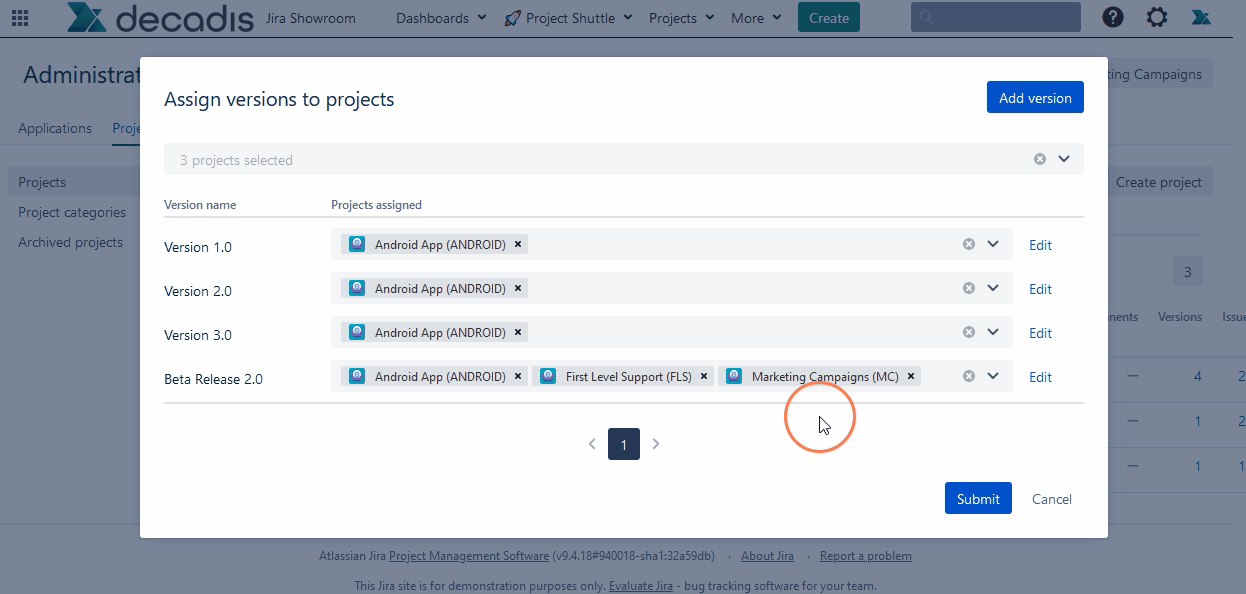Image resolution: width=1246 pixels, height=594 pixels.
Task: Open Jira help via the question mark icon
Action: click(x=1112, y=16)
